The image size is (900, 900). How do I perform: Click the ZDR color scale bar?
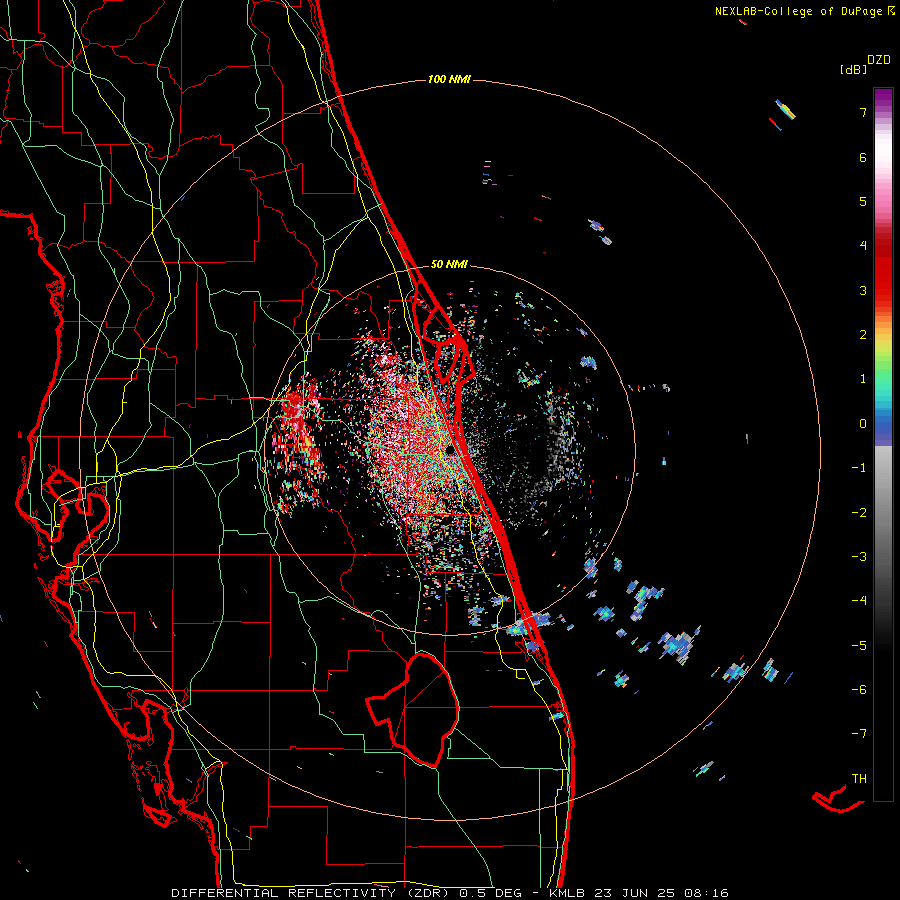(883, 444)
